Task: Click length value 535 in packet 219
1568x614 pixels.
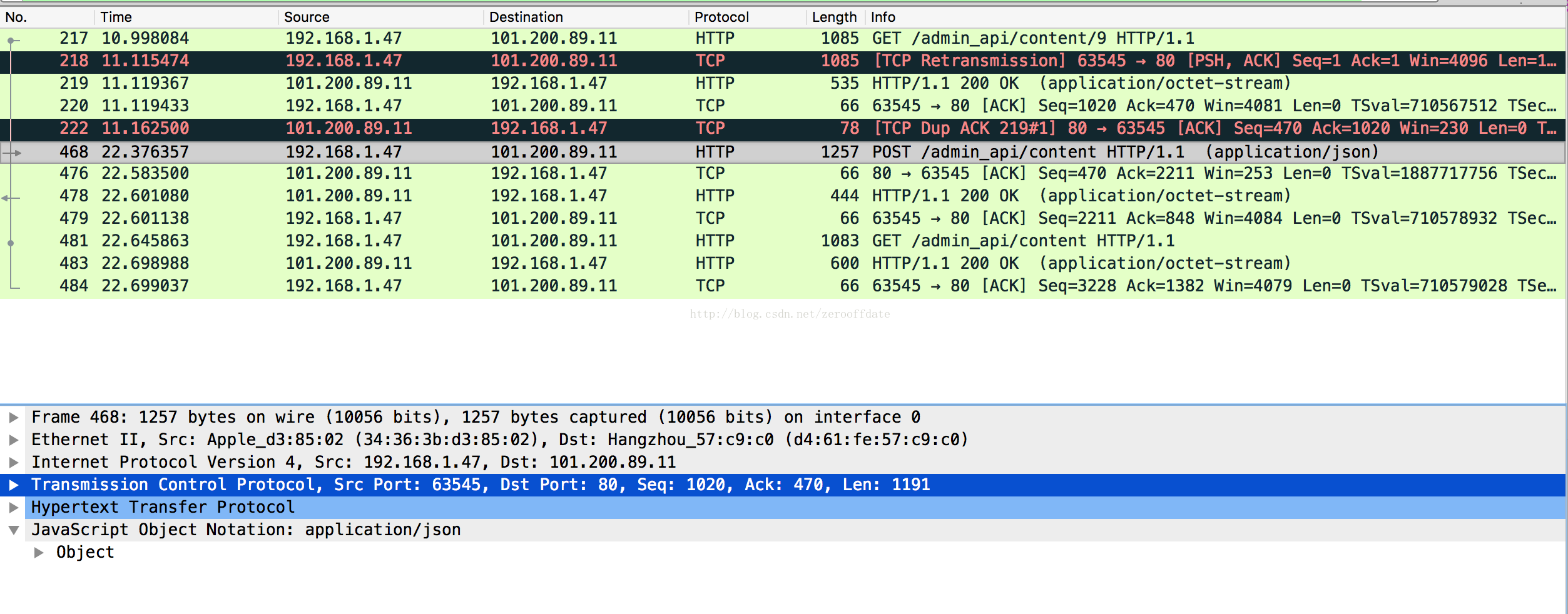Action: point(845,84)
